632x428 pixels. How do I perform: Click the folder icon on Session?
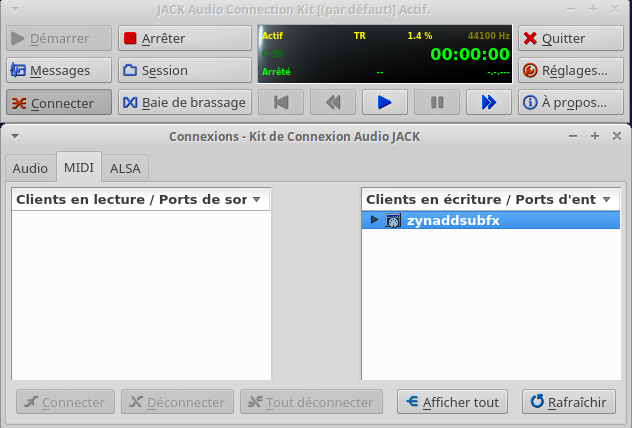click(x=130, y=70)
